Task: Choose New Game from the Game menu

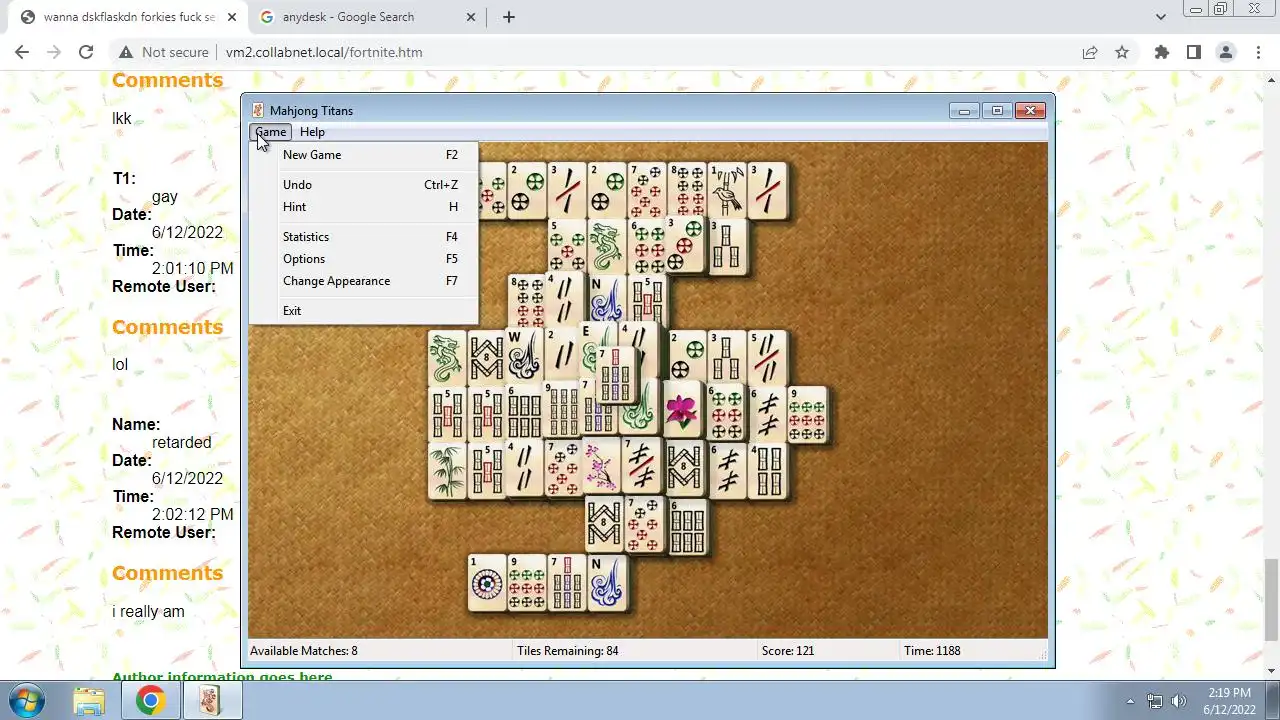Action: click(x=364, y=155)
